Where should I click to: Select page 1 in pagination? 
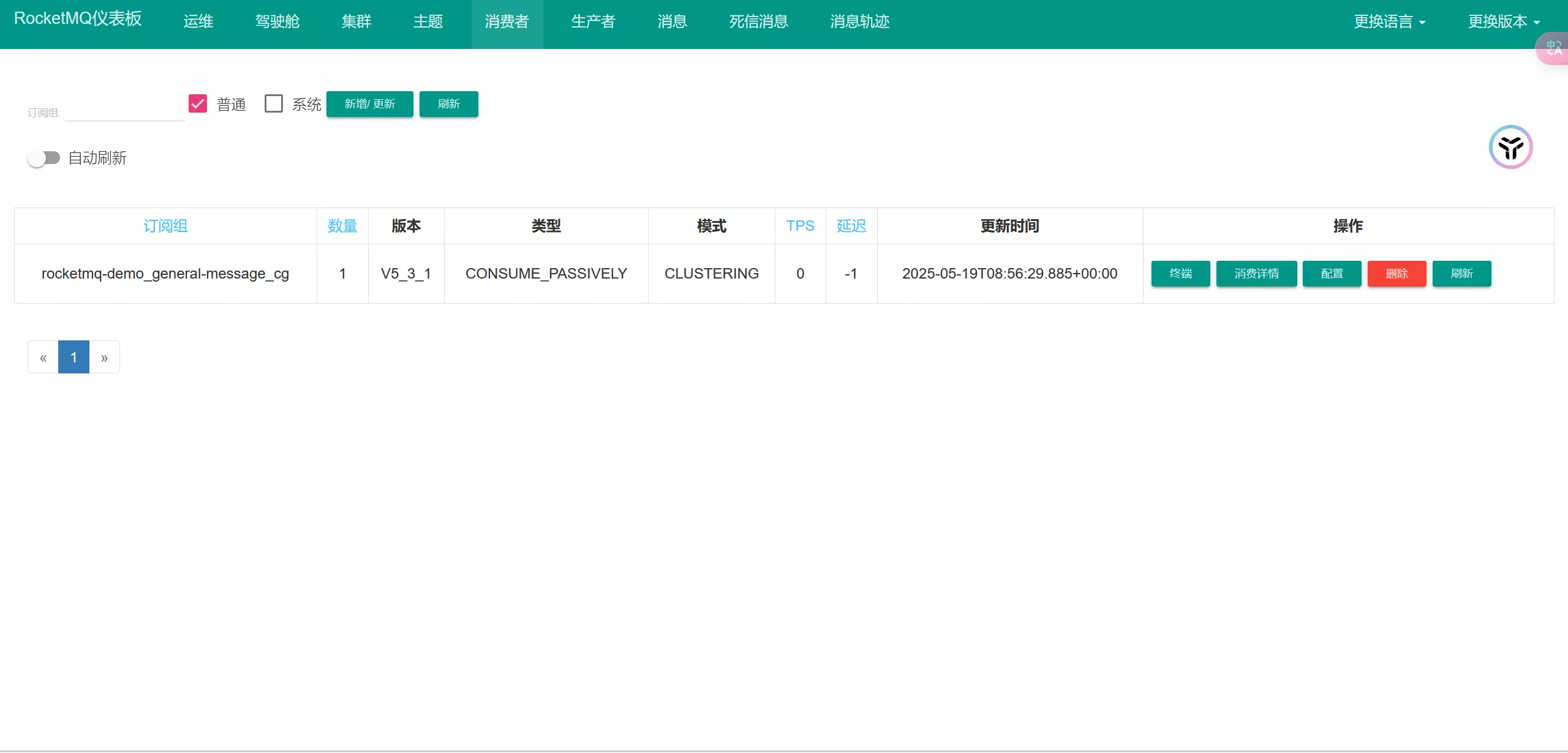(x=73, y=358)
